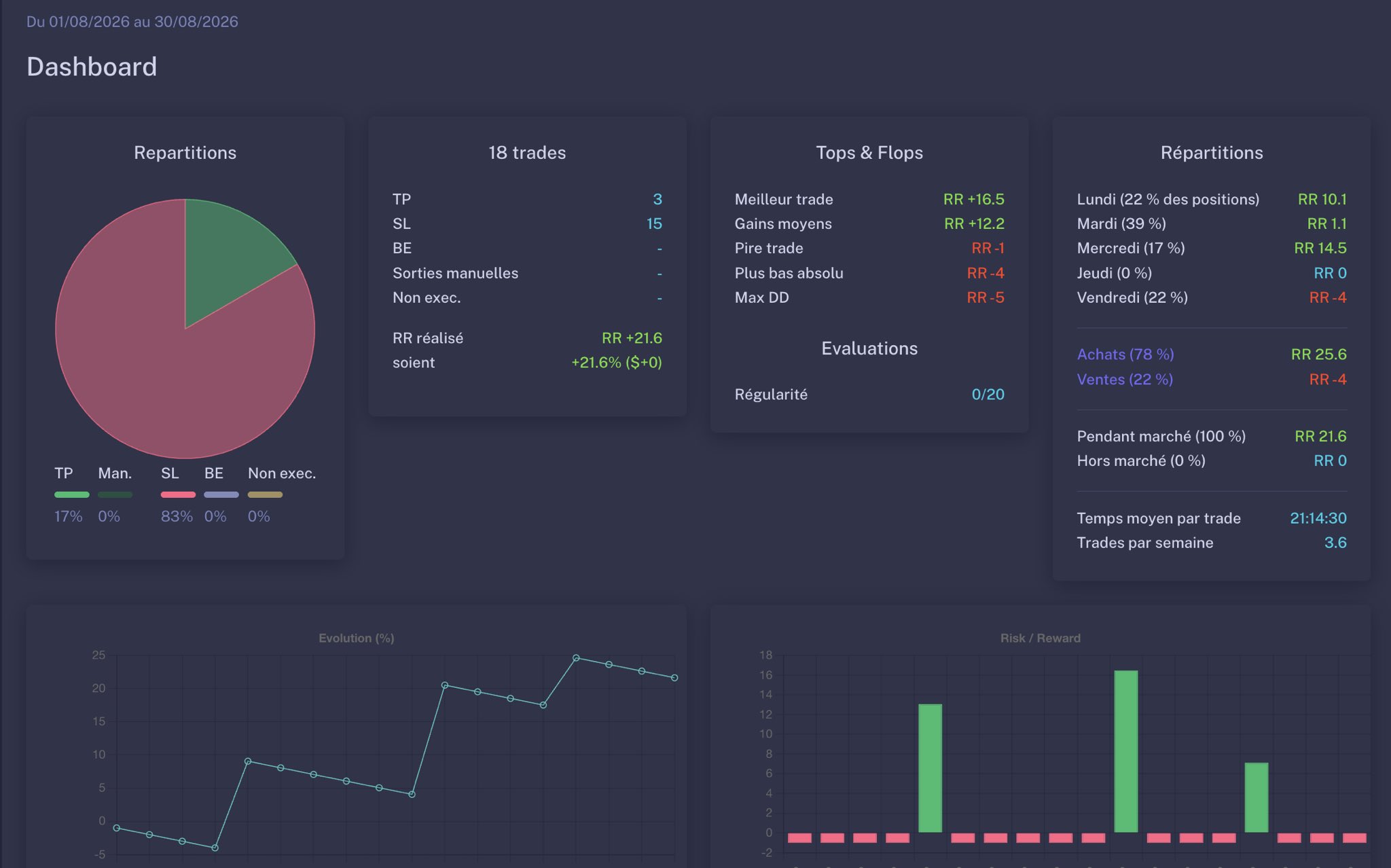Click the date range 'Du 01/08/2026 au 30/08/2026'

[132, 22]
